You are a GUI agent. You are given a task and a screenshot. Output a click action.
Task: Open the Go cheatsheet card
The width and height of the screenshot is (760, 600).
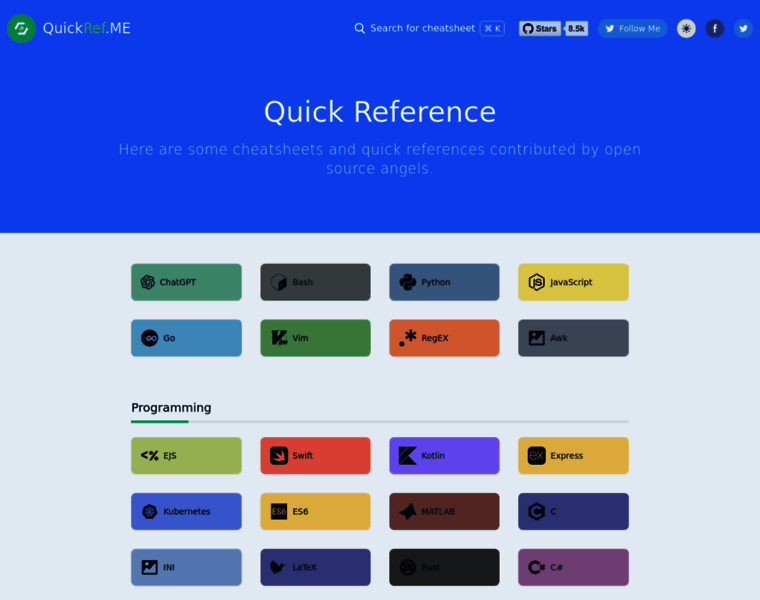[x=186, y=338]
